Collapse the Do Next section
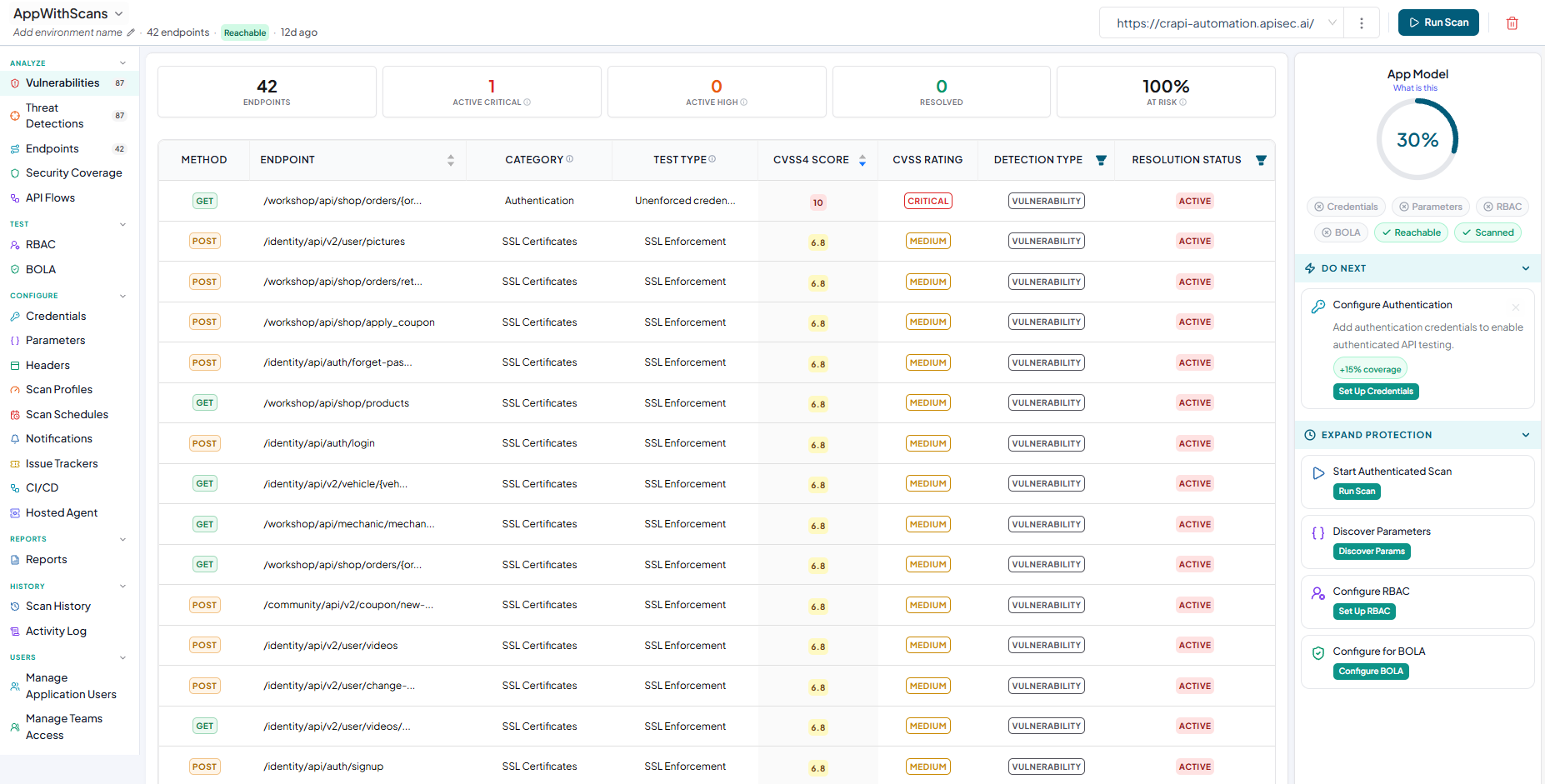The image size is (1545, 784). click(1526, 268)
